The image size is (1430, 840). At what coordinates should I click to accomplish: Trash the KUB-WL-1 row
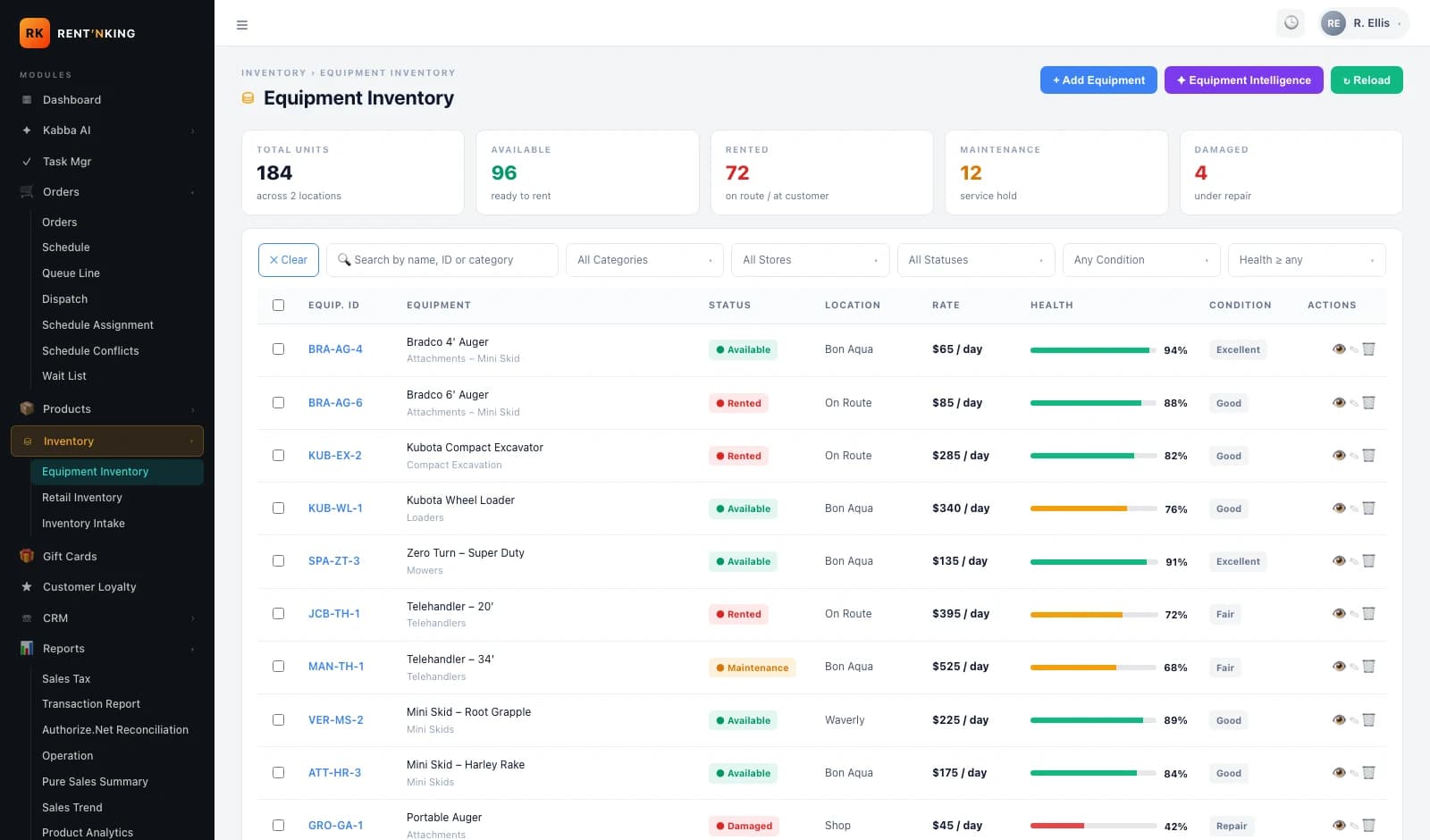(x=1368, y=508)
